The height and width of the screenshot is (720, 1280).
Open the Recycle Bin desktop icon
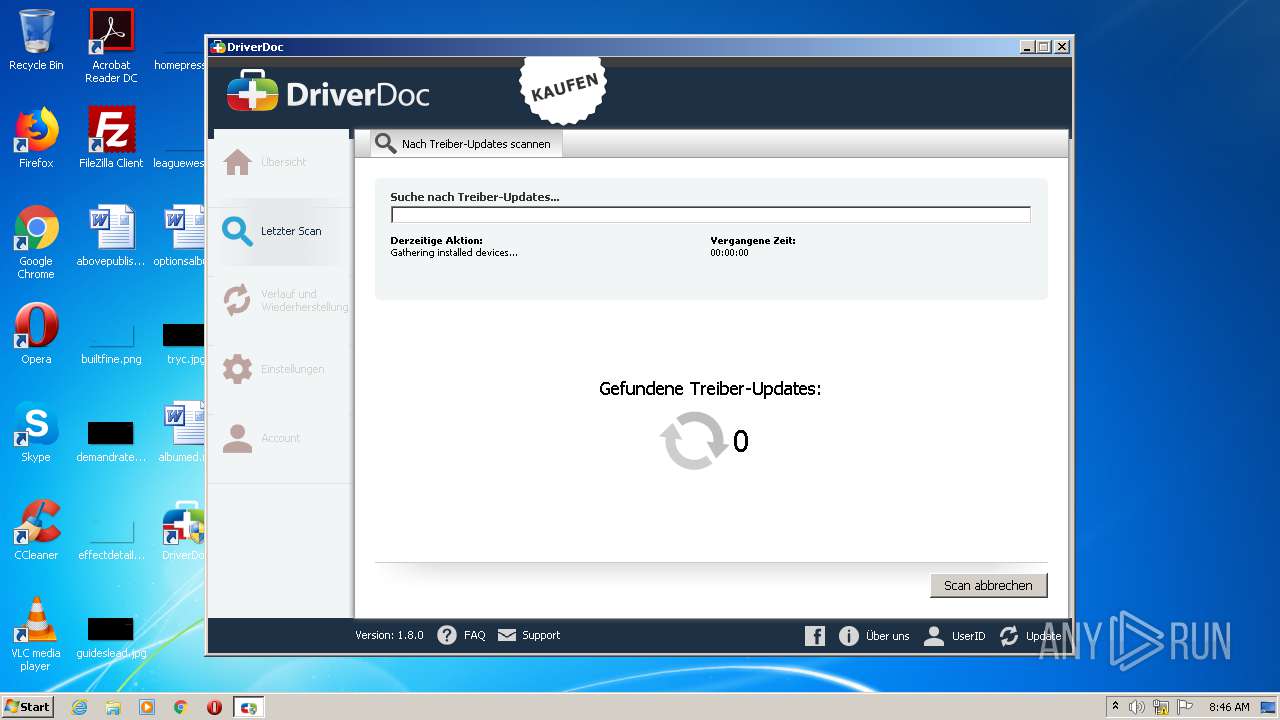click(36, 41)
